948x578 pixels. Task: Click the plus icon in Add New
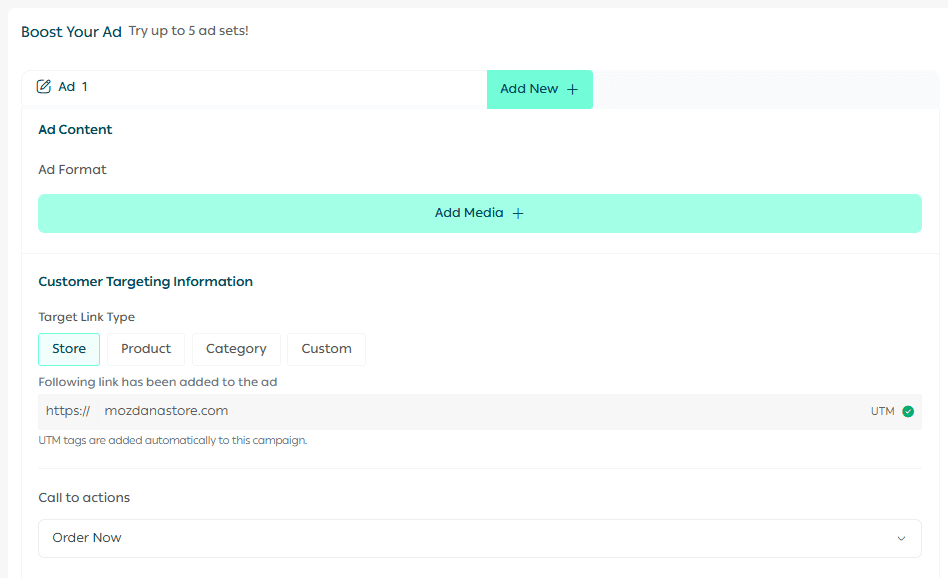point(572,89)
